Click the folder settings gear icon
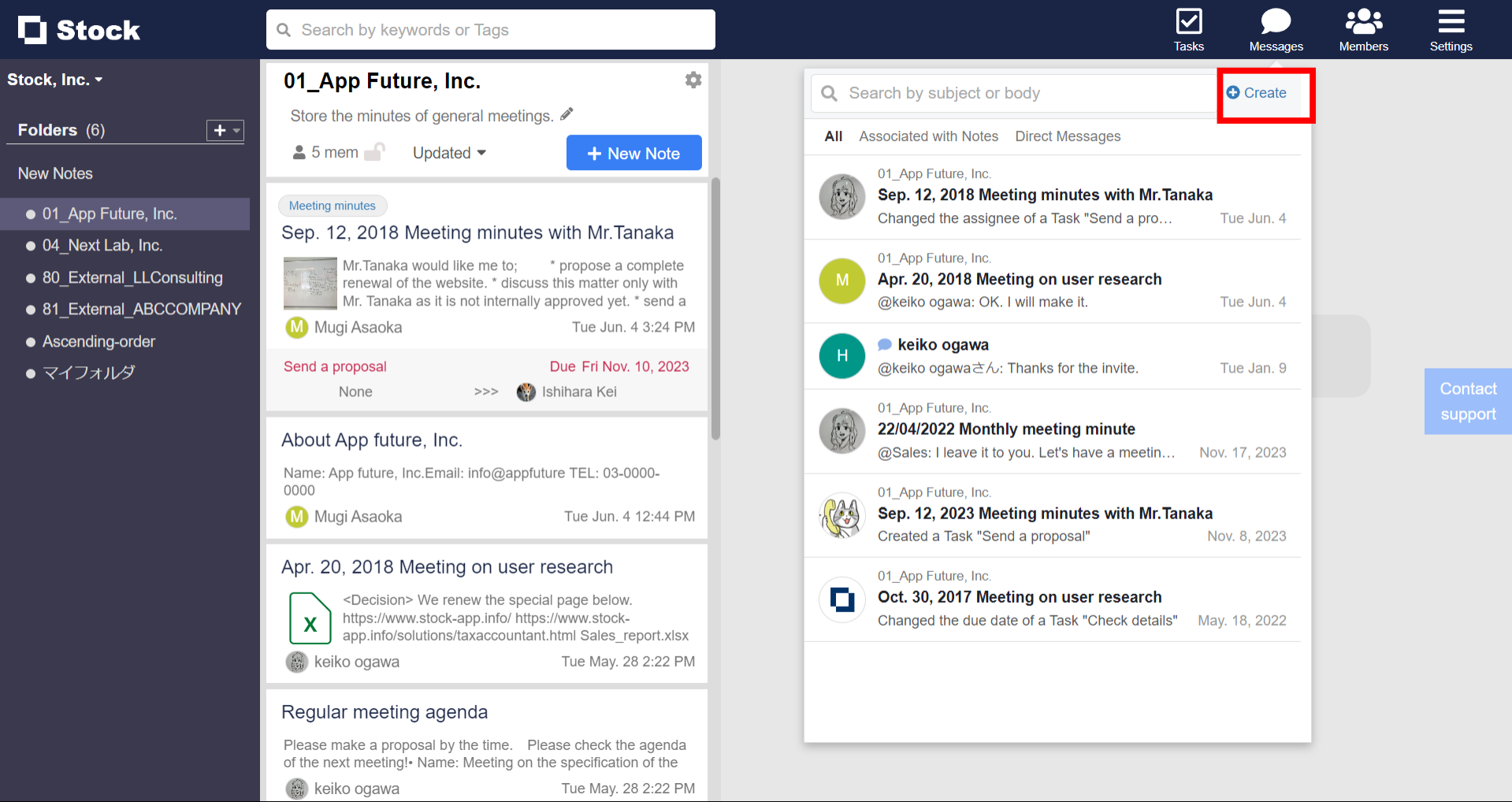The width and height of the screenshot is (1512, 802). coord(693,80)
